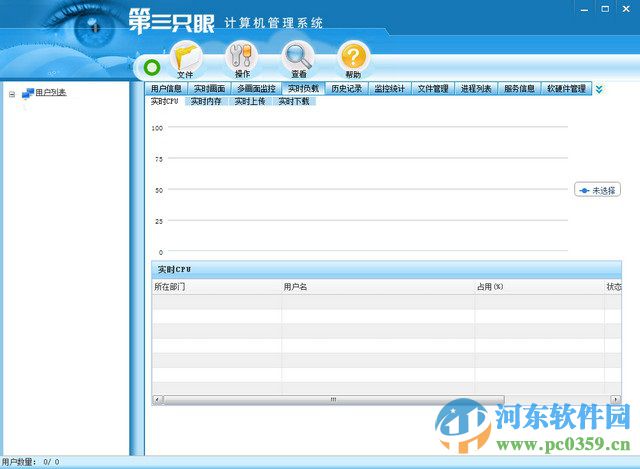Switch to the 进程列表 tab
The height and width of the screenshot is (469, 640).
[476, 88]
